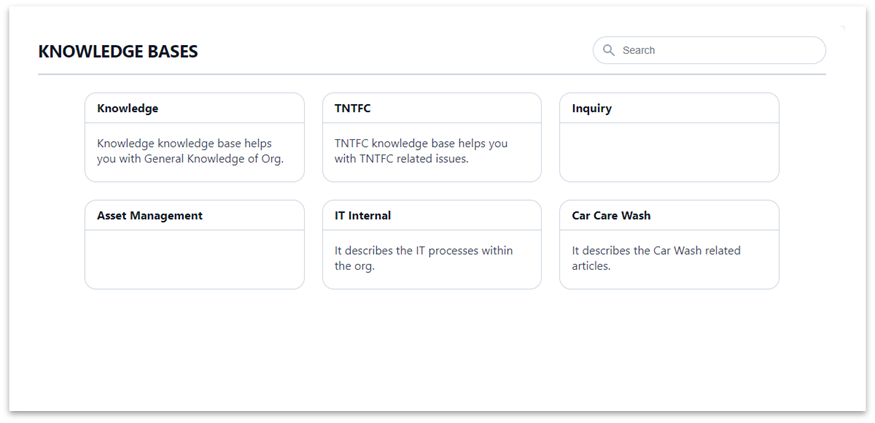The width and height of the screenshot is (875, 423).
Task: Click the 'TNTFC knowledge base helps you' line
Action: tap(421, 143)
